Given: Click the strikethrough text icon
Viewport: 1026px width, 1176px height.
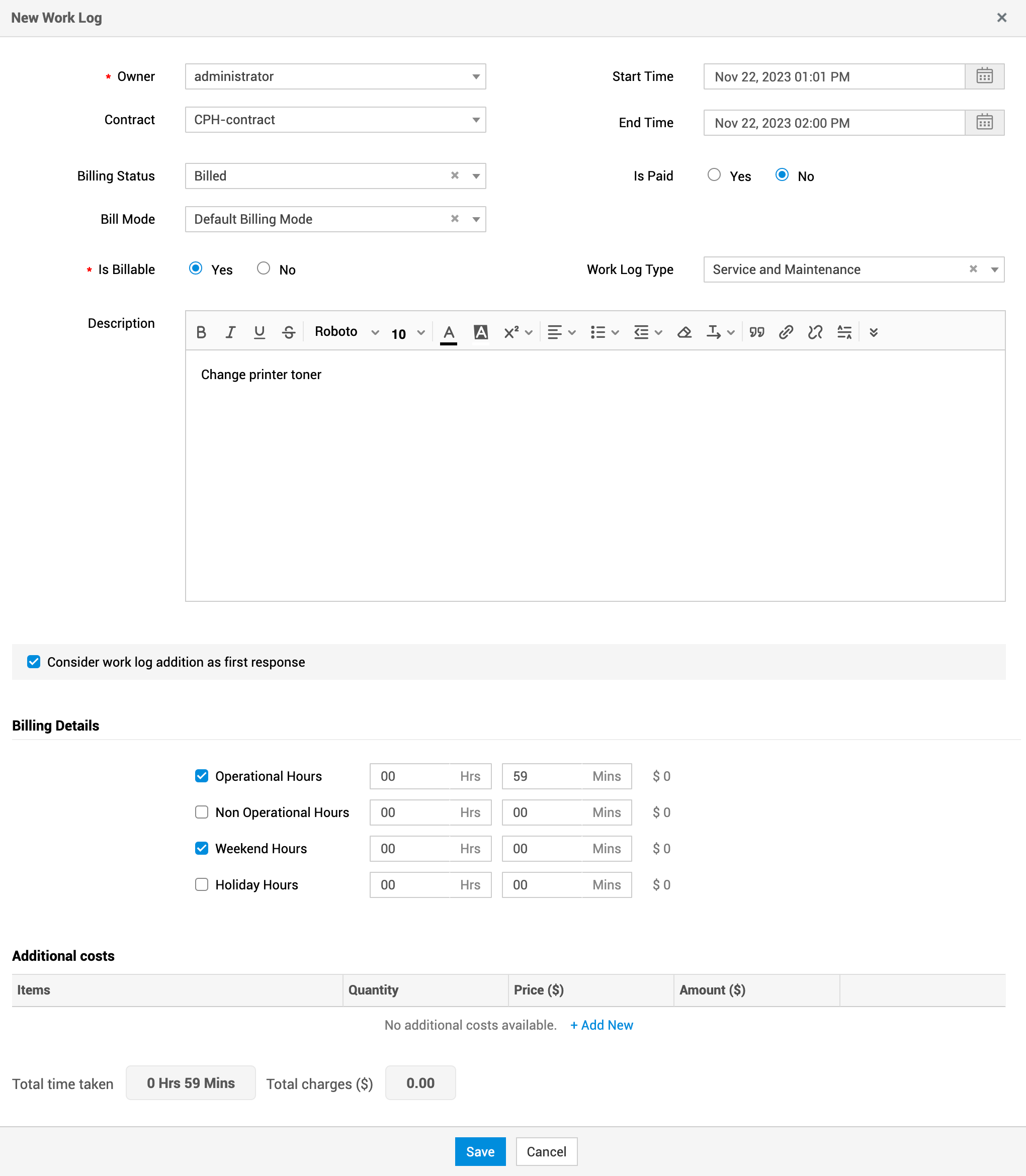Looking at the screenshot, I should (289, 332).
